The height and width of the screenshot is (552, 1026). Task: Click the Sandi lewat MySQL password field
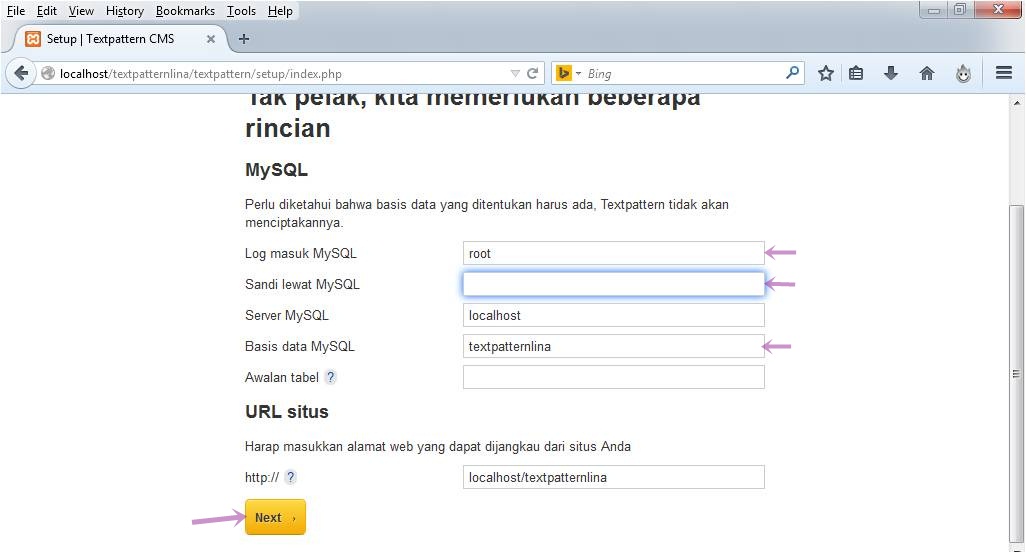tap(613, 284)
